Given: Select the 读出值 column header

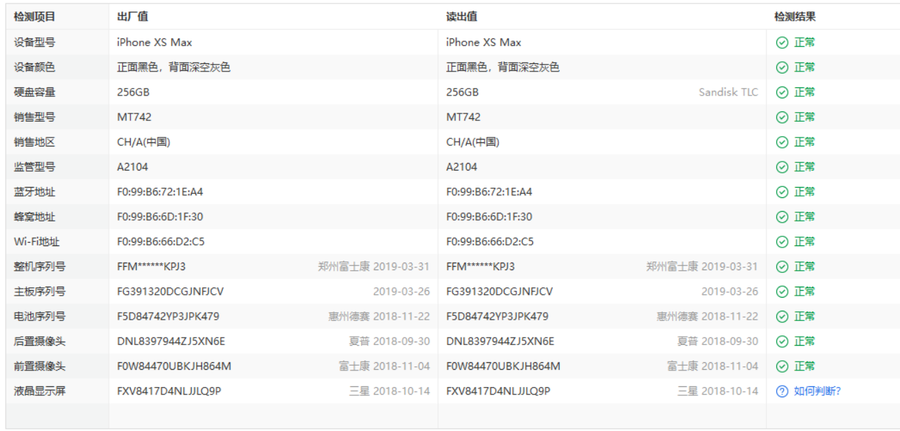Looking at the screenshot, I should click(x=461, y=17).
